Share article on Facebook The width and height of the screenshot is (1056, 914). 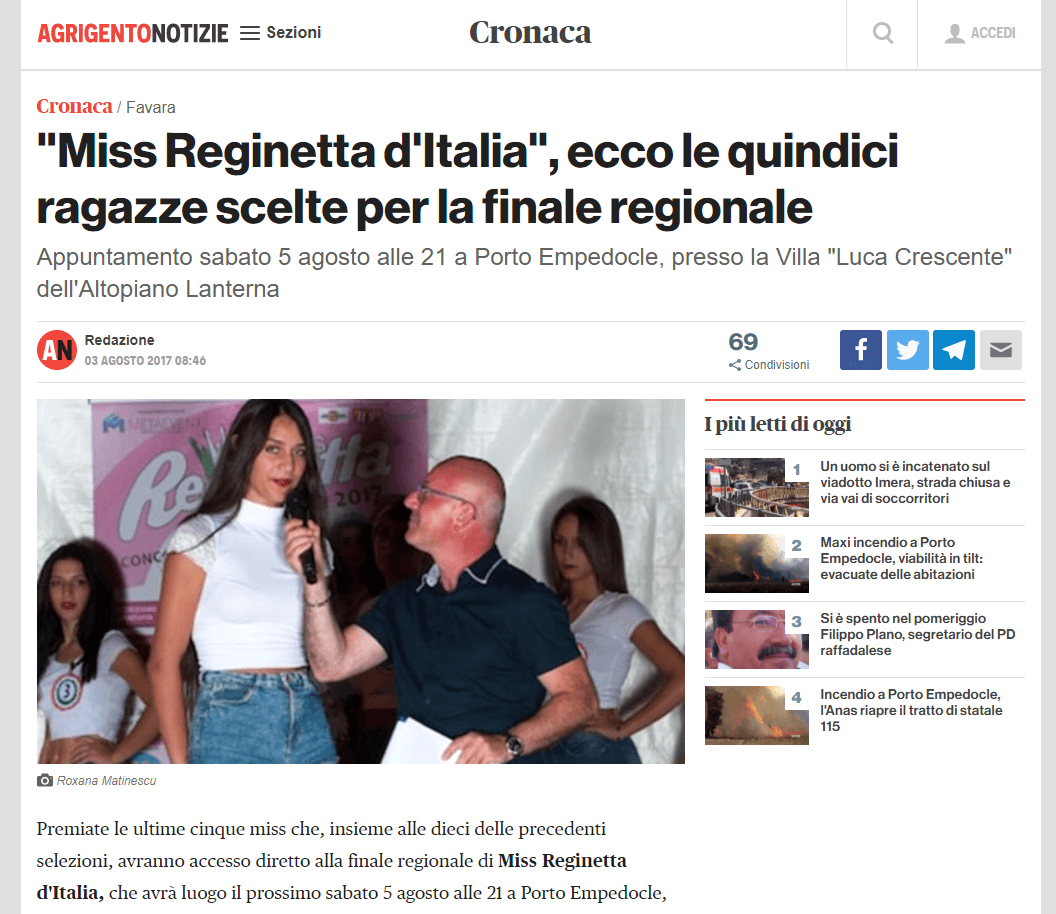(x=860, y=350)
